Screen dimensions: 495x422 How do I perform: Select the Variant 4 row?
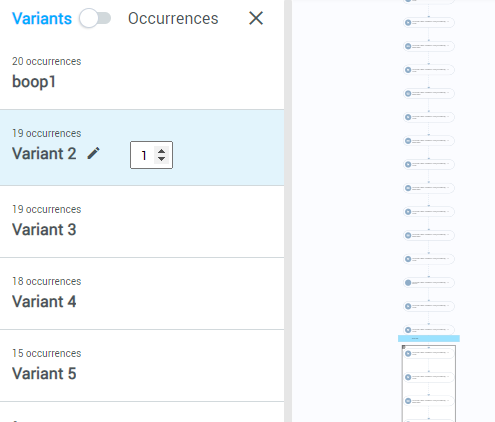(x=142, y=294)
